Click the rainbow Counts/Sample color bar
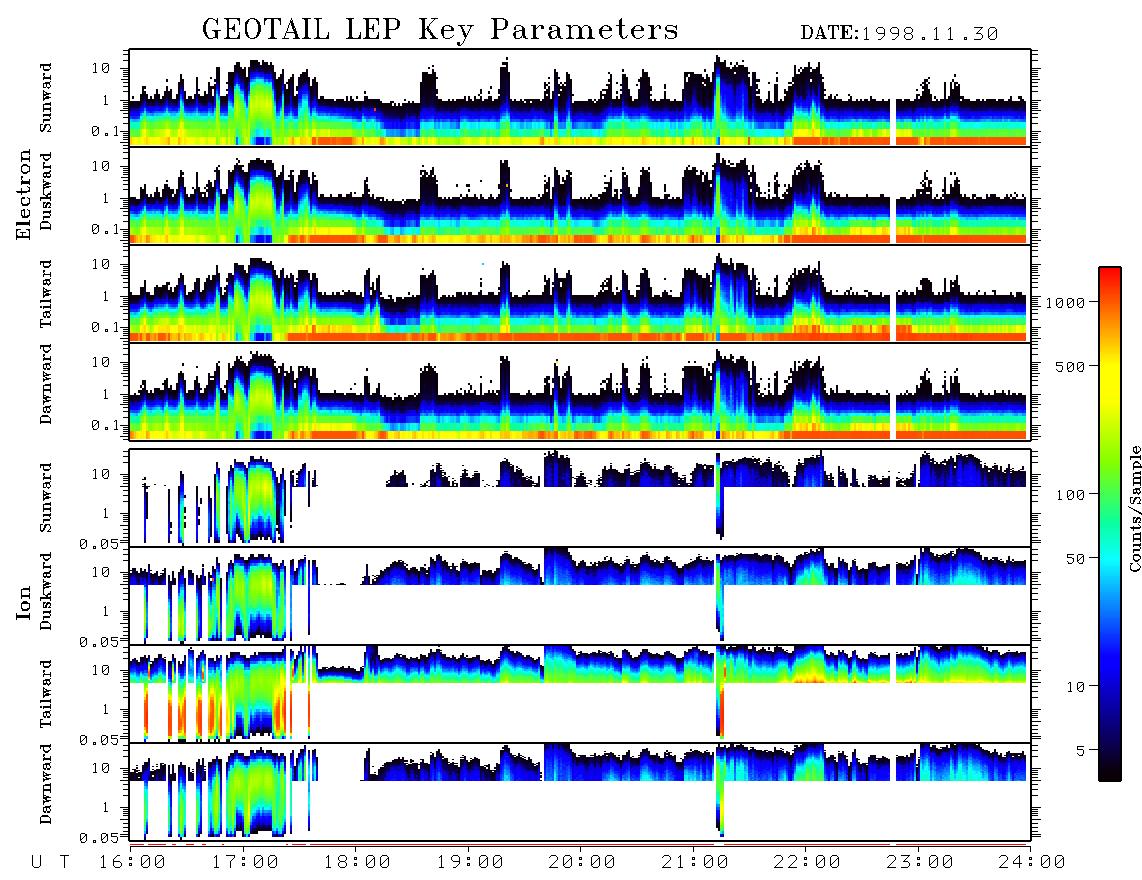Image resolution: width=1142 pixels, height=880 pixels. pyautogui.click(x=1110, y=524)
